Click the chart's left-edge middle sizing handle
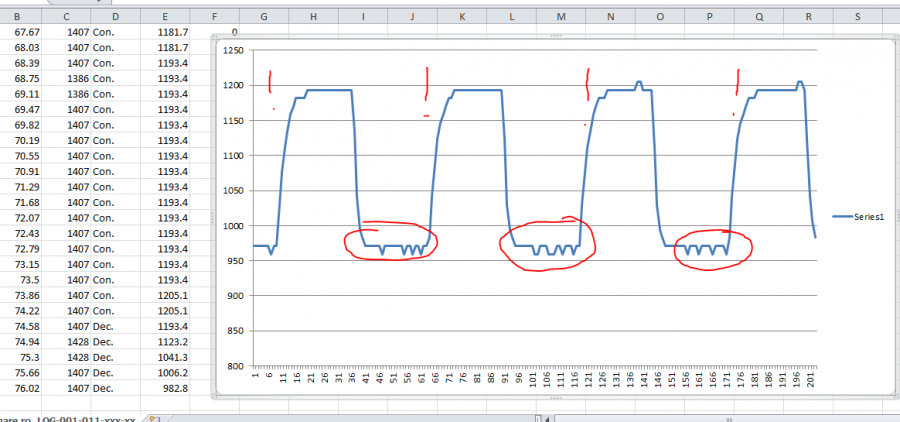900x422 pixels. [216, 217]
